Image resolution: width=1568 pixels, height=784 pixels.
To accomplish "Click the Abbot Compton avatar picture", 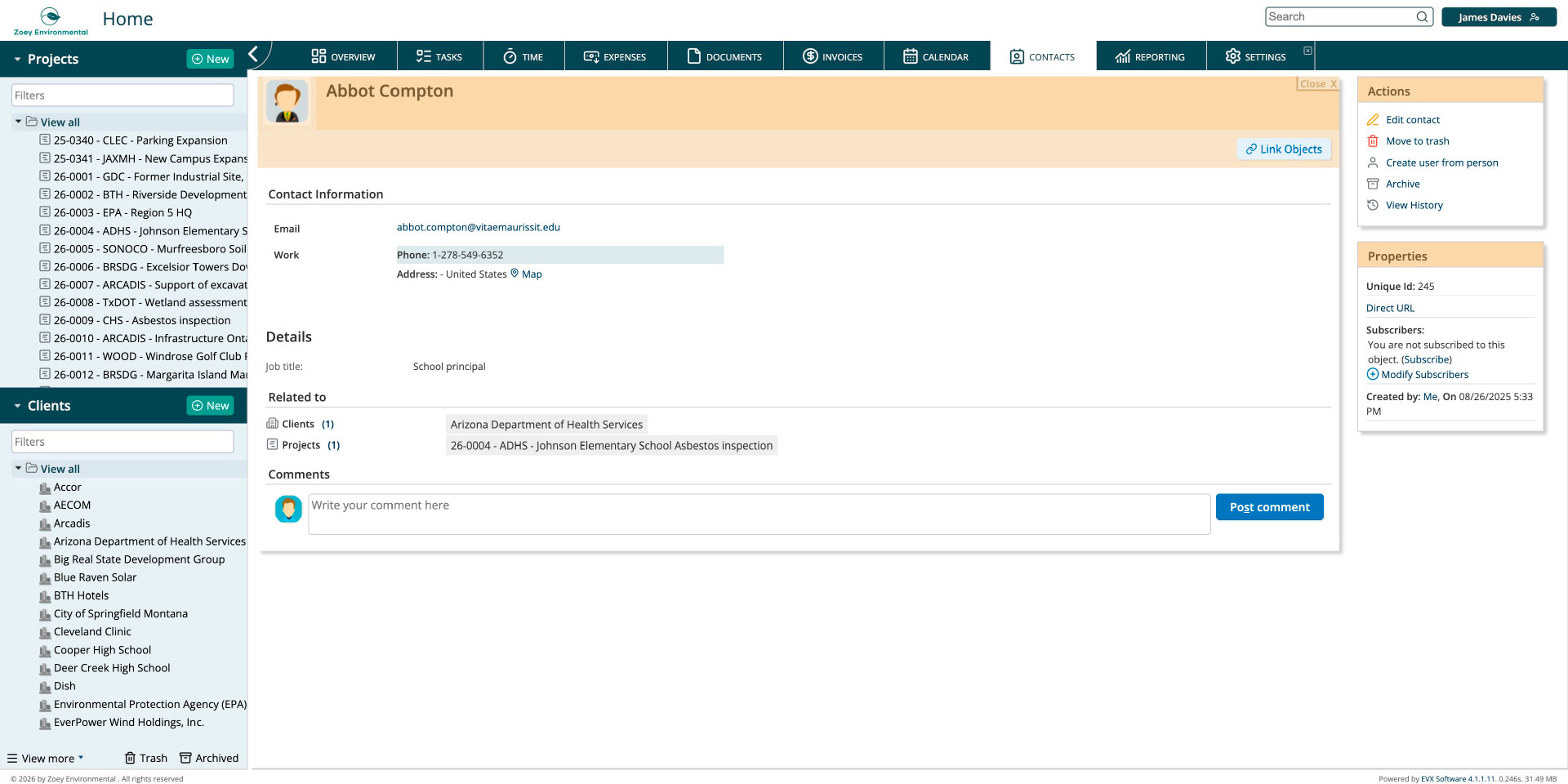I will pyautogui.click(x=287, y=102).
